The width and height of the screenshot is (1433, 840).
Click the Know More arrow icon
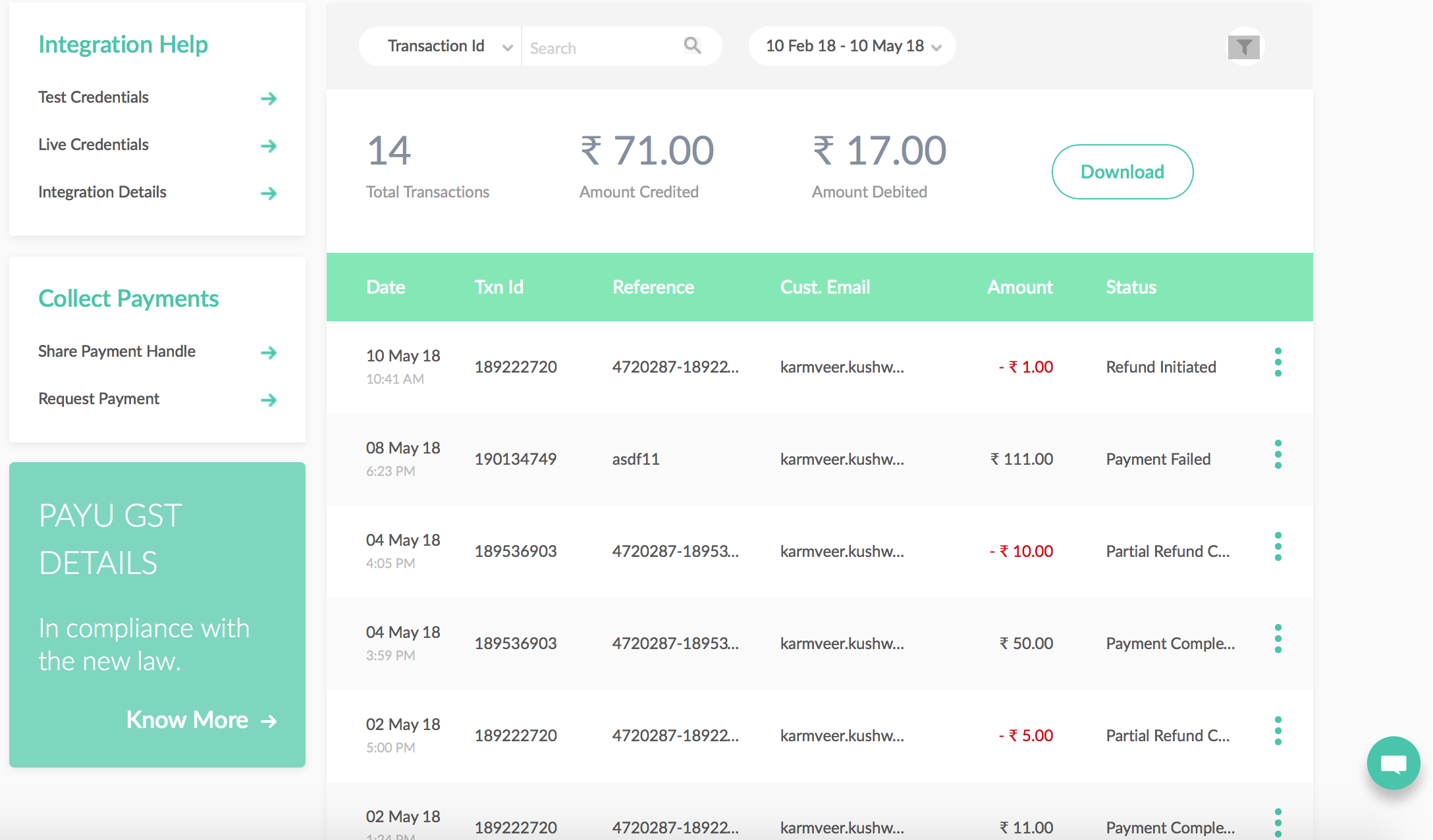tap(269, 721)
